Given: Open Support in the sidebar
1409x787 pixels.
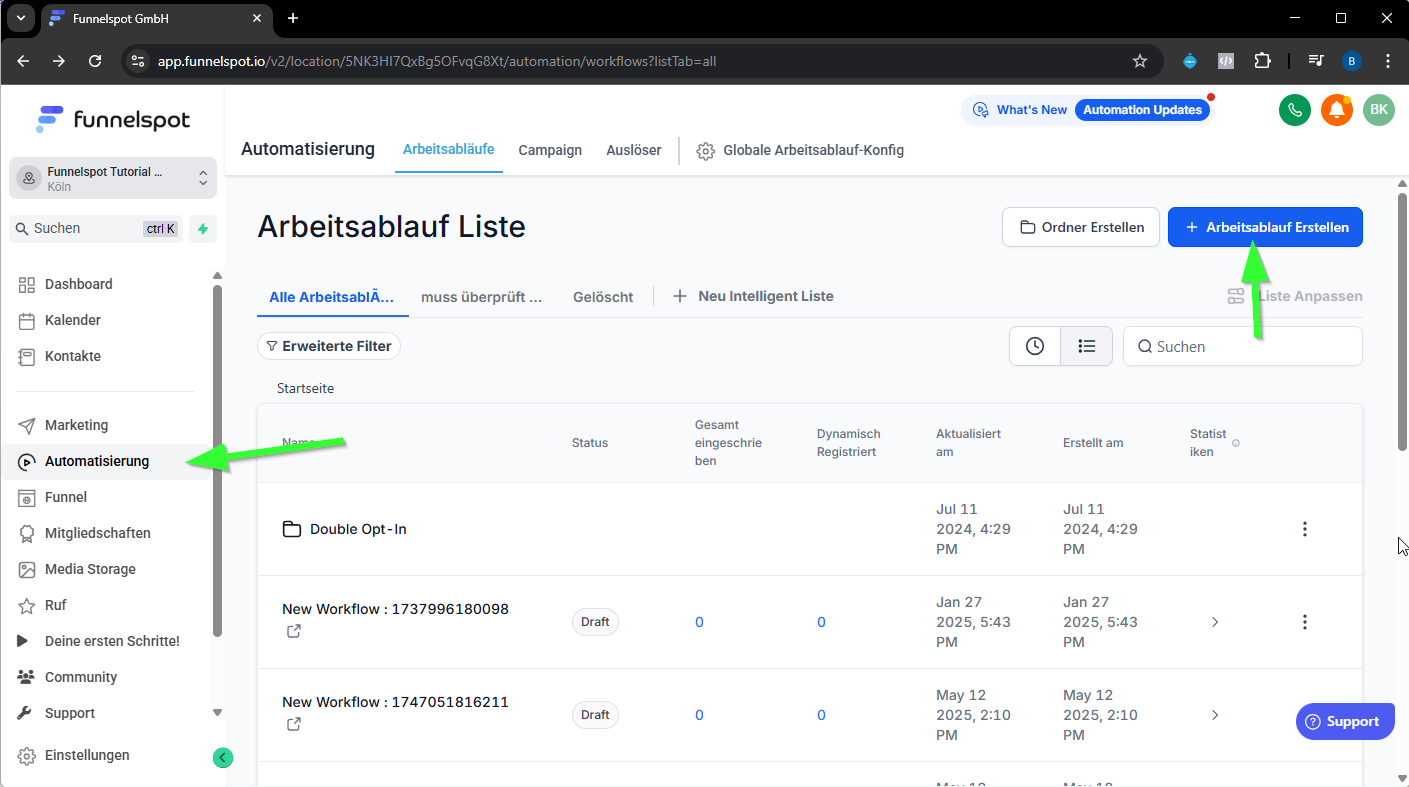Looking at the screenshot, I should pos(69,713).
